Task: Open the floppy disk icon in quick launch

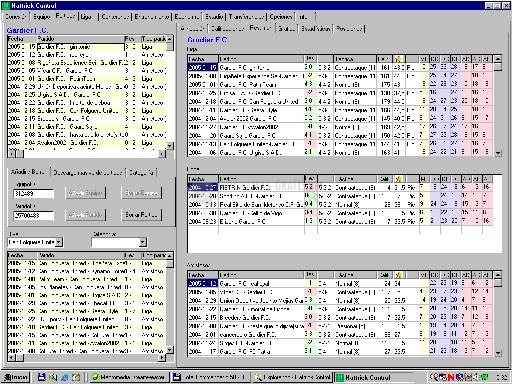Action: 42,377
